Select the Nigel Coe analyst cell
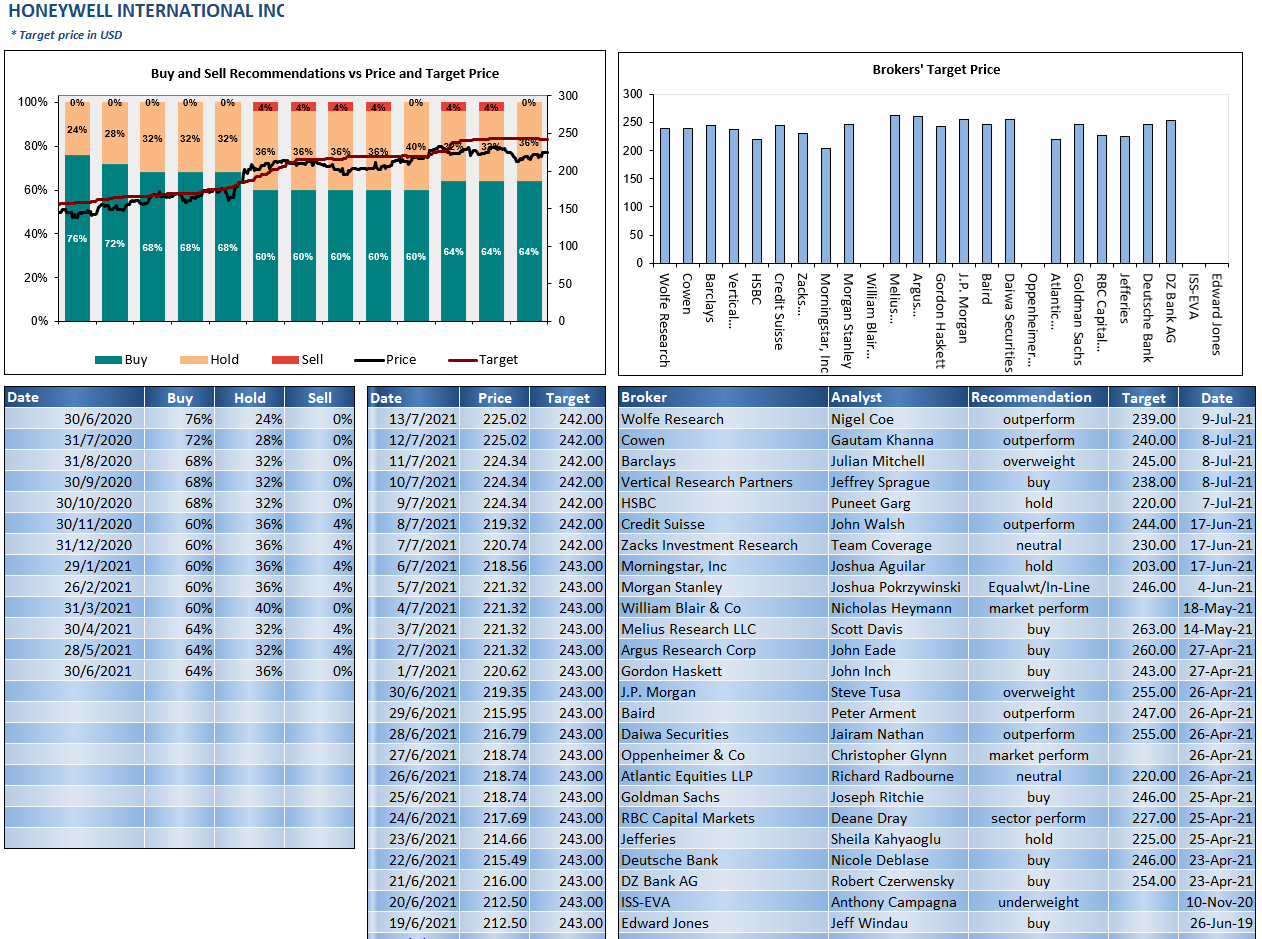Image resolution: width=1262 pixels, height=939 pixels. click(x=862, y=419)
